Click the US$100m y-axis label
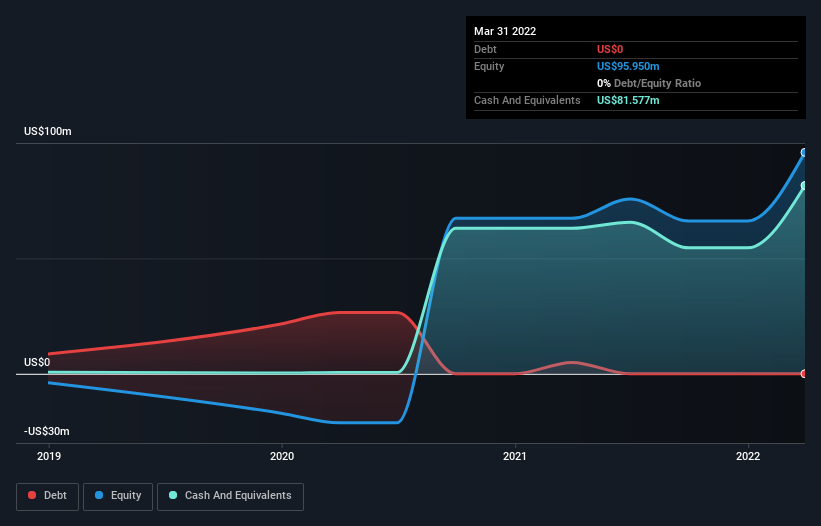 (48, 131)
